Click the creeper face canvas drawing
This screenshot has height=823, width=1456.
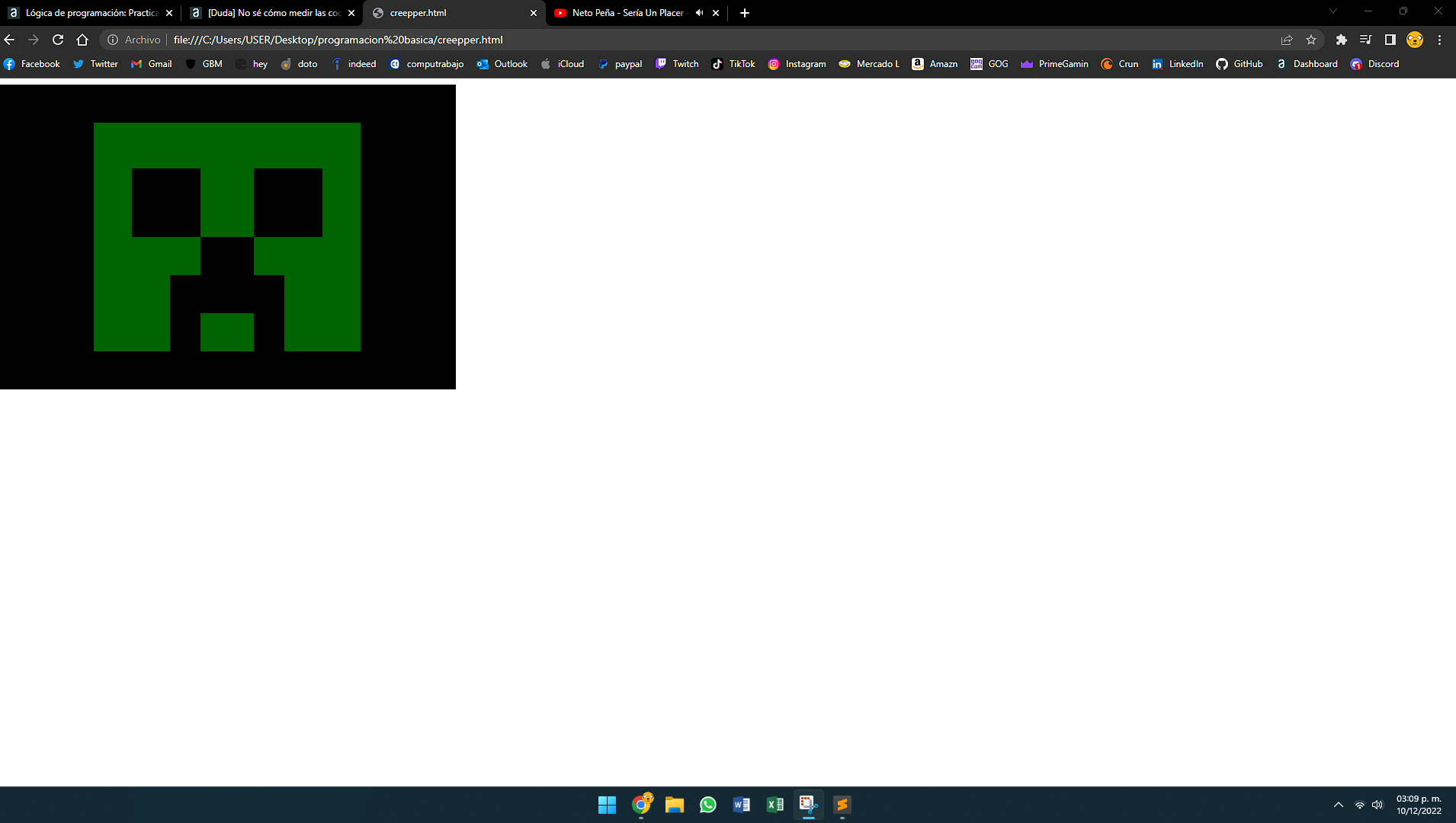pyautogui.click(x=227, y=237)
